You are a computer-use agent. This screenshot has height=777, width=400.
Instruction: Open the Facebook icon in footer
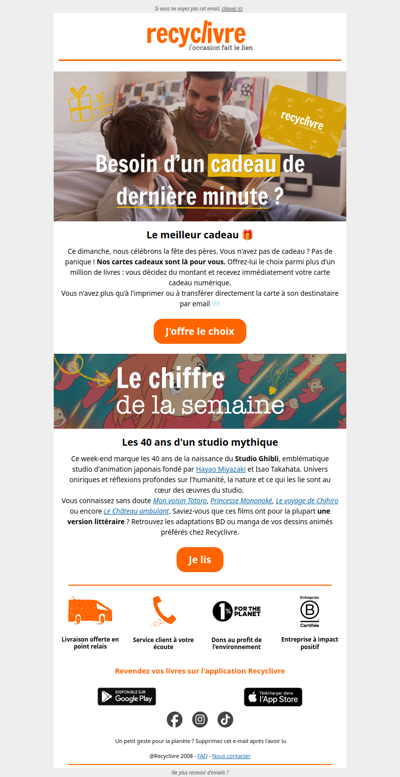[174, 719]
